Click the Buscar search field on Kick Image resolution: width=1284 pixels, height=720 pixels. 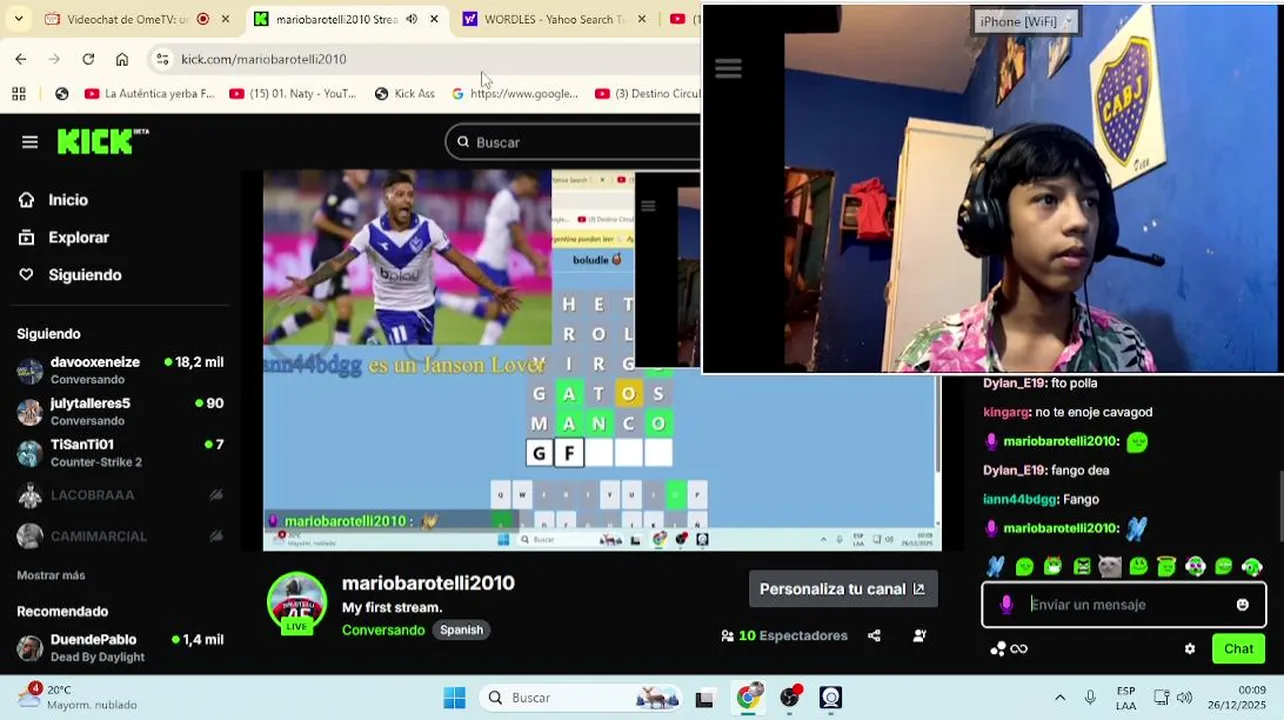tap(575, 142)
